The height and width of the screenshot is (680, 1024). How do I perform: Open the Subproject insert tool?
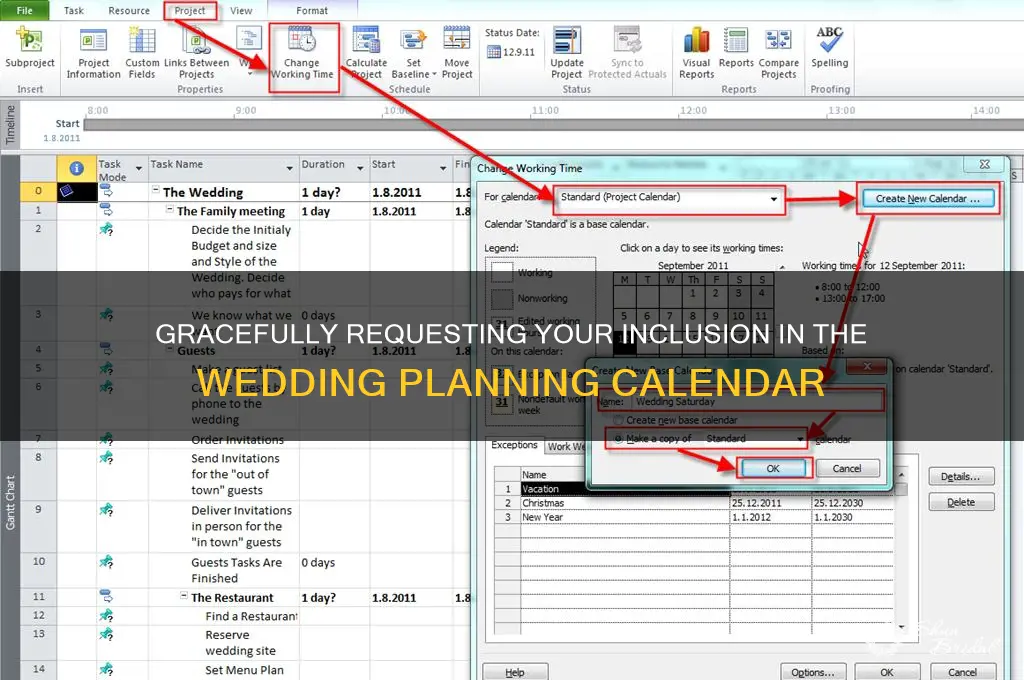[29, 48]
